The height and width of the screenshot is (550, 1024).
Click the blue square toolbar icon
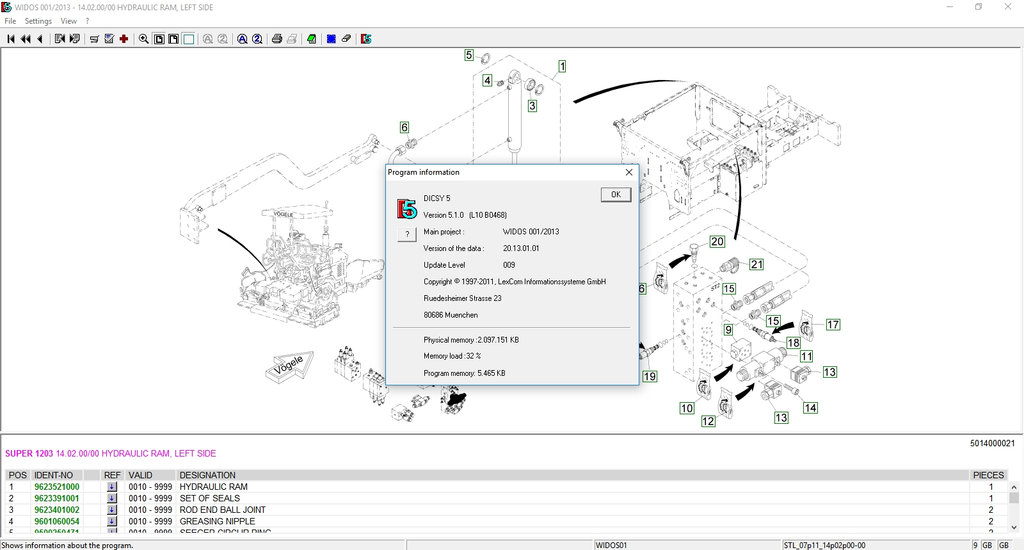pyautogui.click(x=330, y=40)
